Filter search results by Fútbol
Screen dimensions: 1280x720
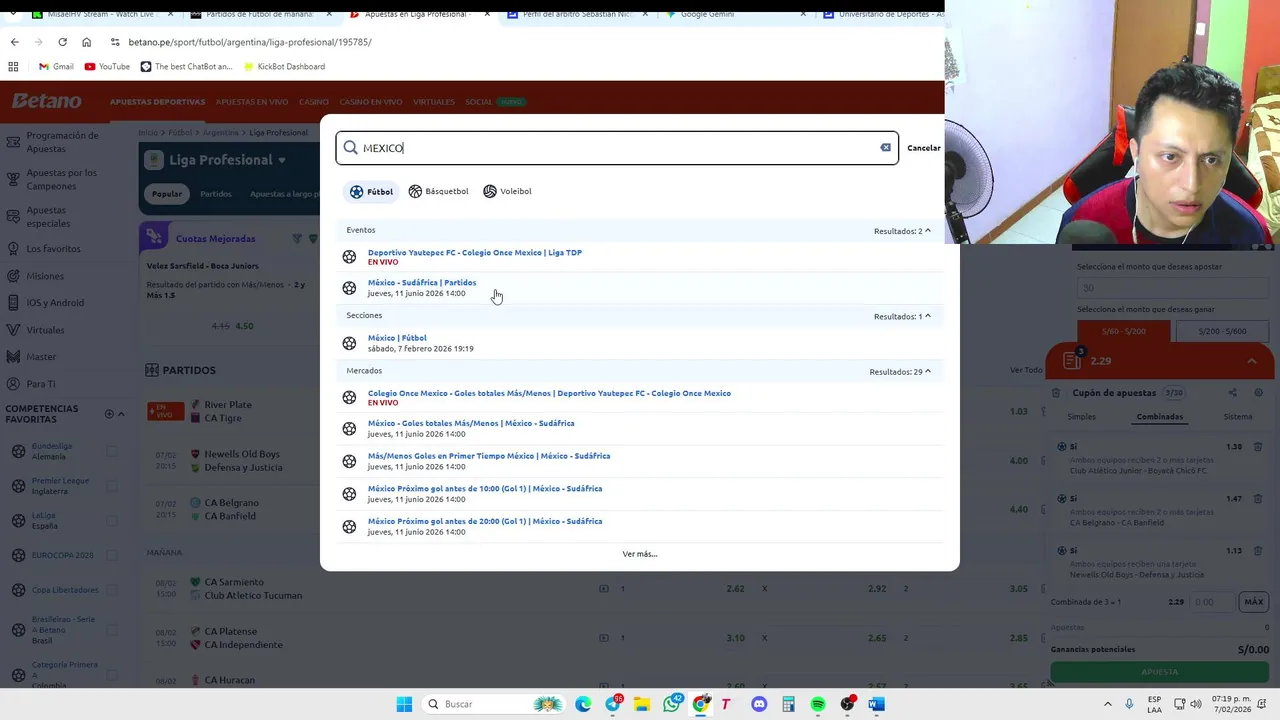[x=371, y=191]
